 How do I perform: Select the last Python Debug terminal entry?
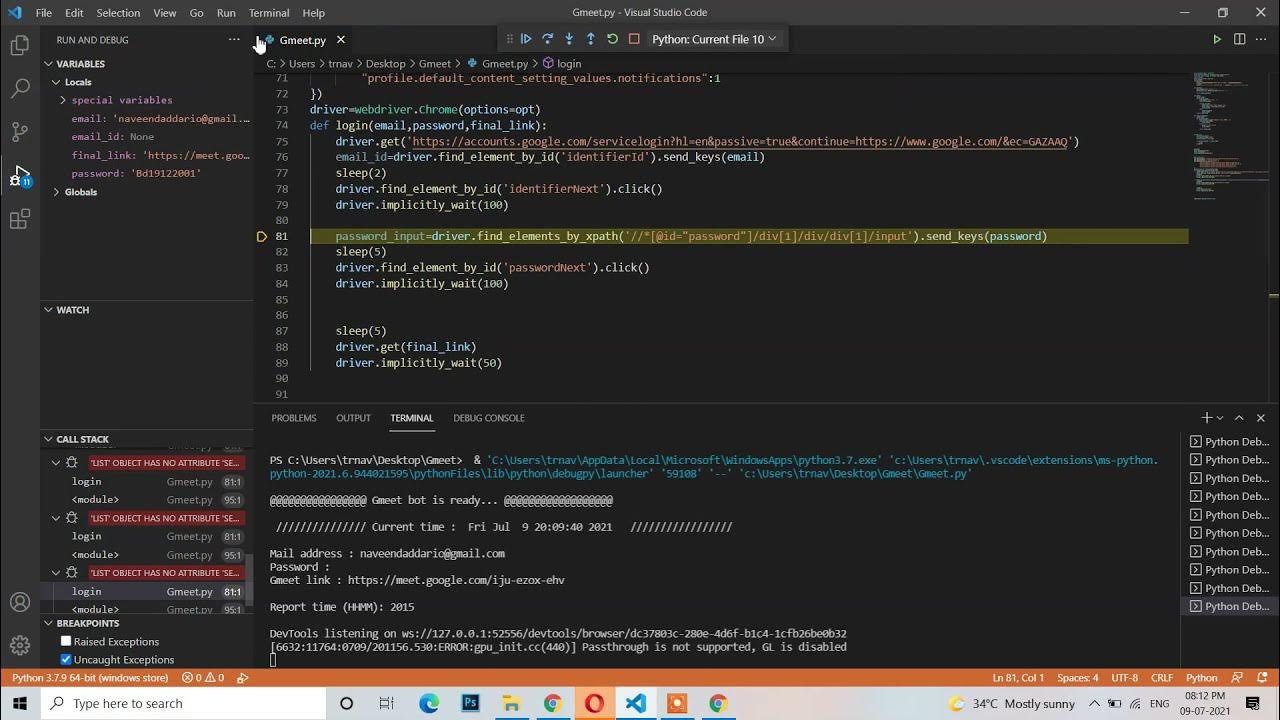click(1229, 606)
